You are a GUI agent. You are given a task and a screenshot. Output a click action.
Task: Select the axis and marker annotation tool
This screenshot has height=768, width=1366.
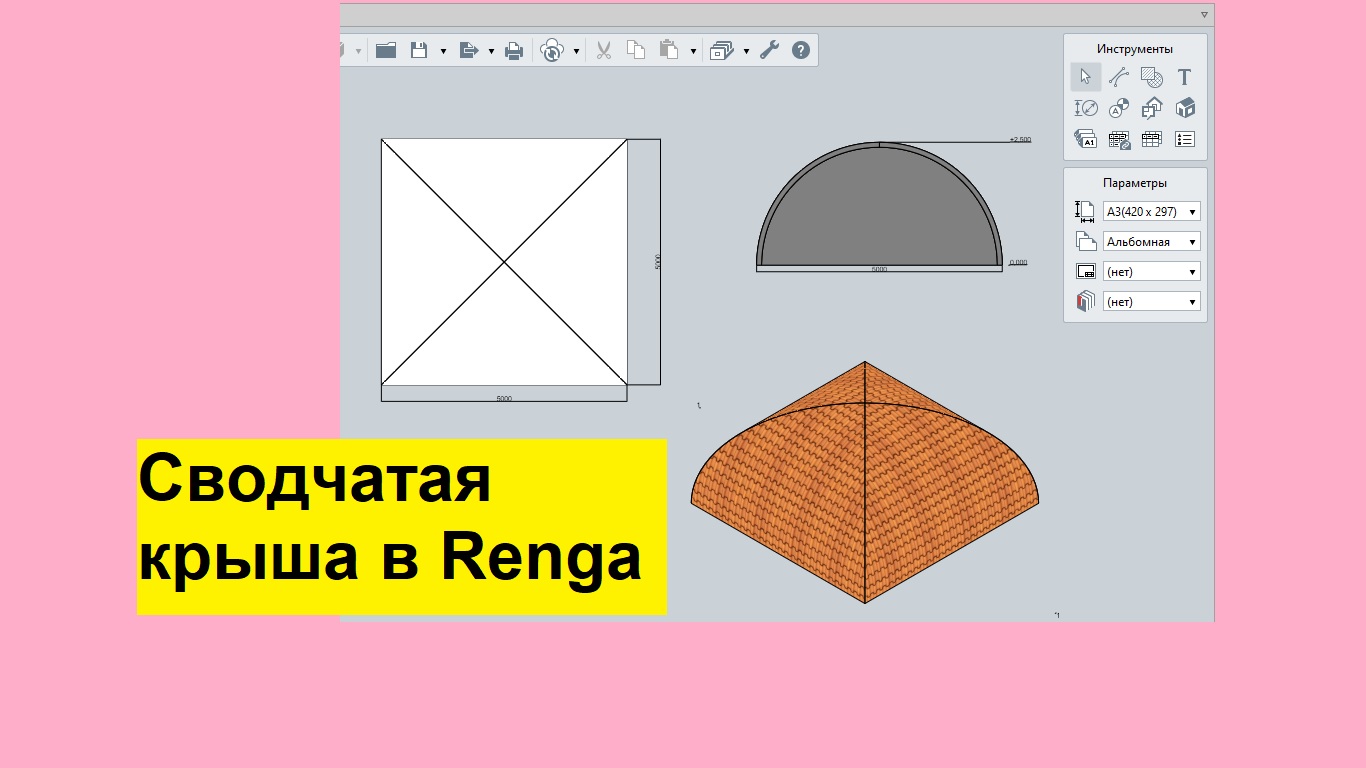[1119, 108]
